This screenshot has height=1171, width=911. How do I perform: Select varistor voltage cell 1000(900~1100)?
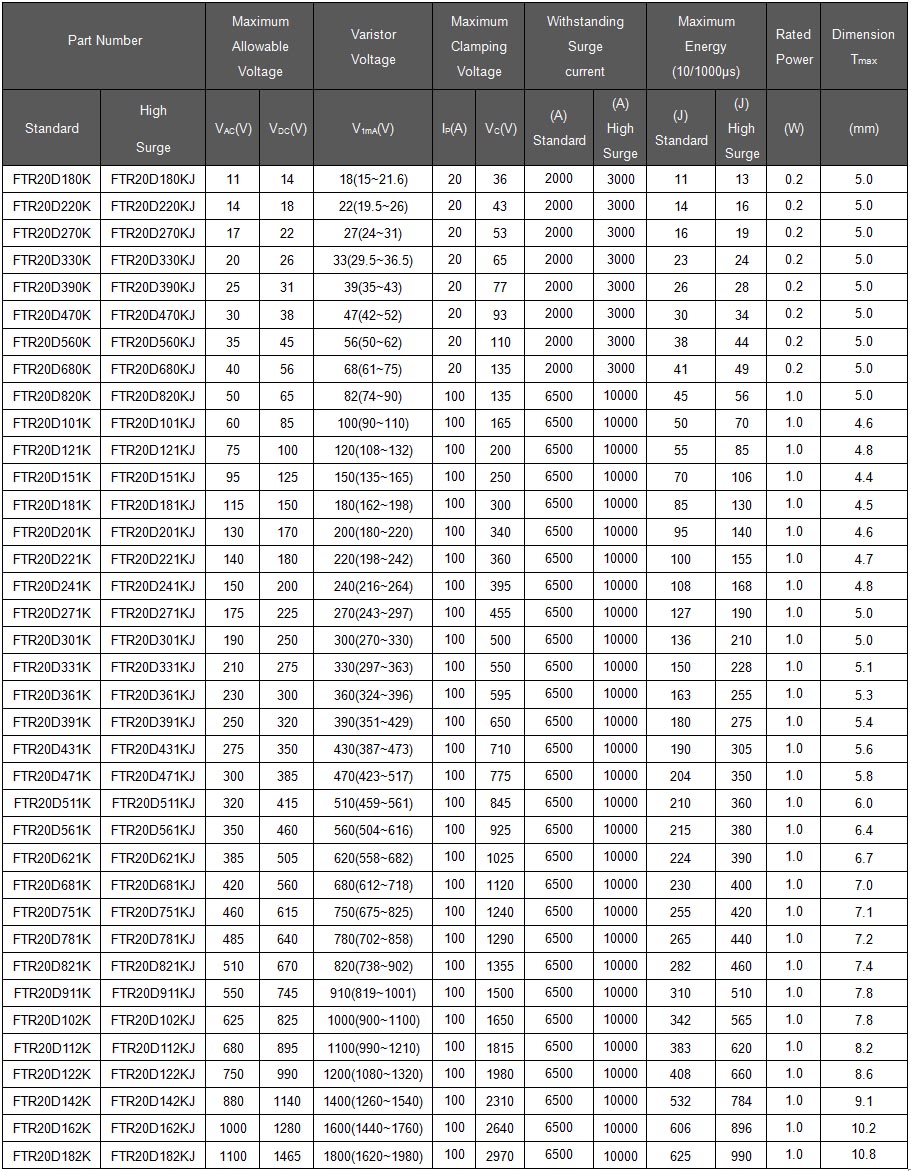[373, 1020]
